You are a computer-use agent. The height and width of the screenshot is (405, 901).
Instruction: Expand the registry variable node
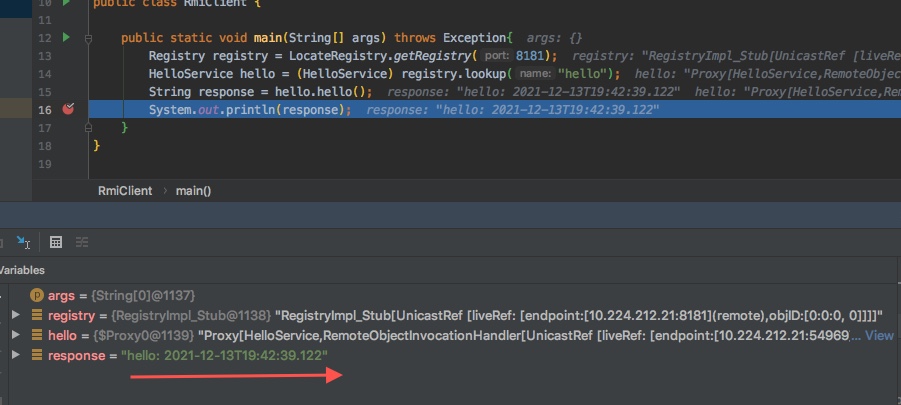tap(15, 315)
